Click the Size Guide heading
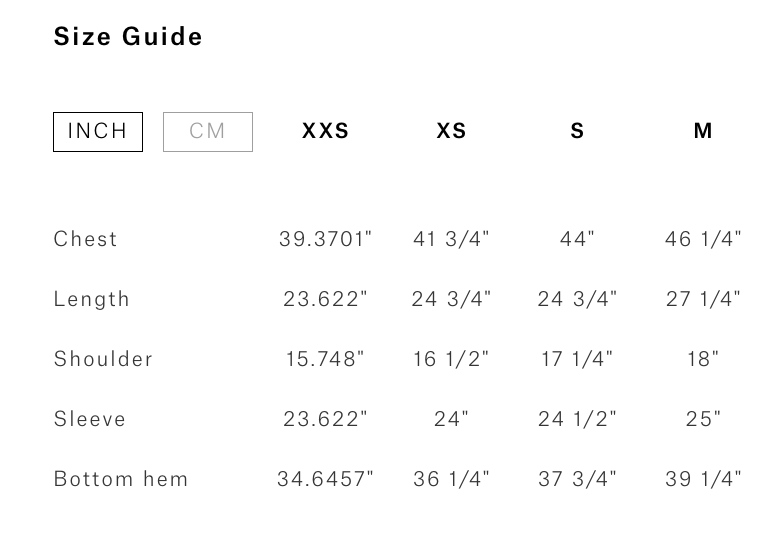 tap(128, 37)
